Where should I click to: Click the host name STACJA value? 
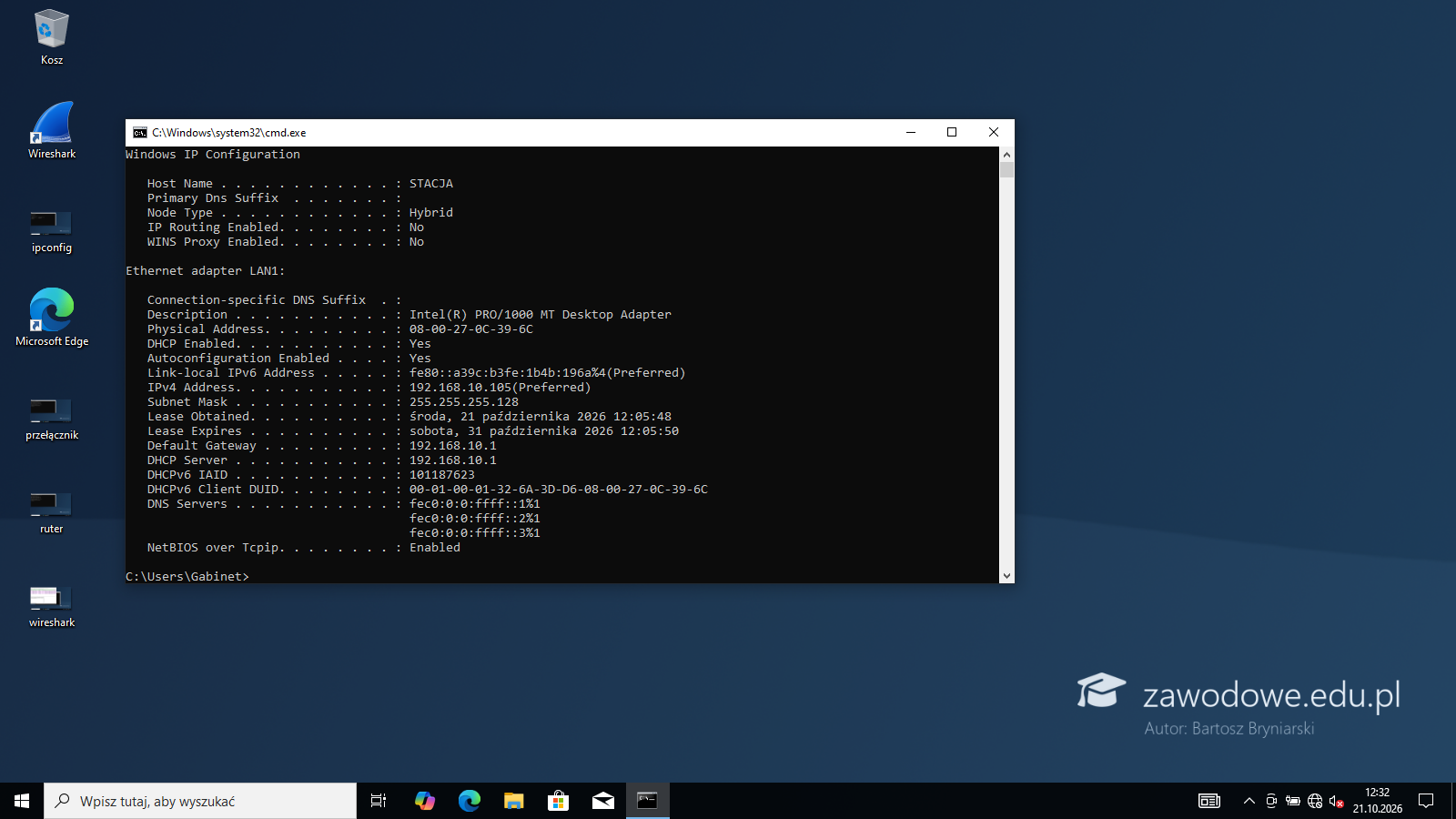(x=431, y=184)
